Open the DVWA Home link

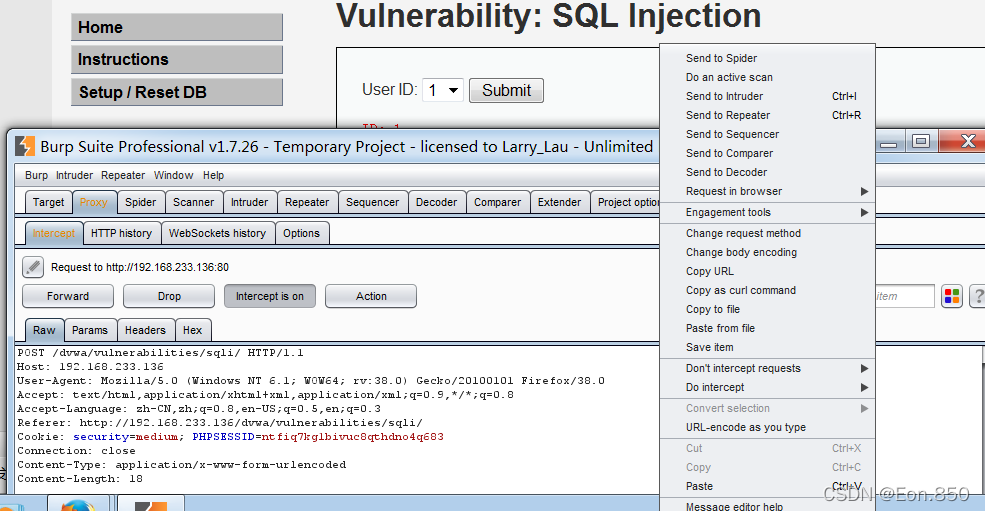[x=177, y=27]
